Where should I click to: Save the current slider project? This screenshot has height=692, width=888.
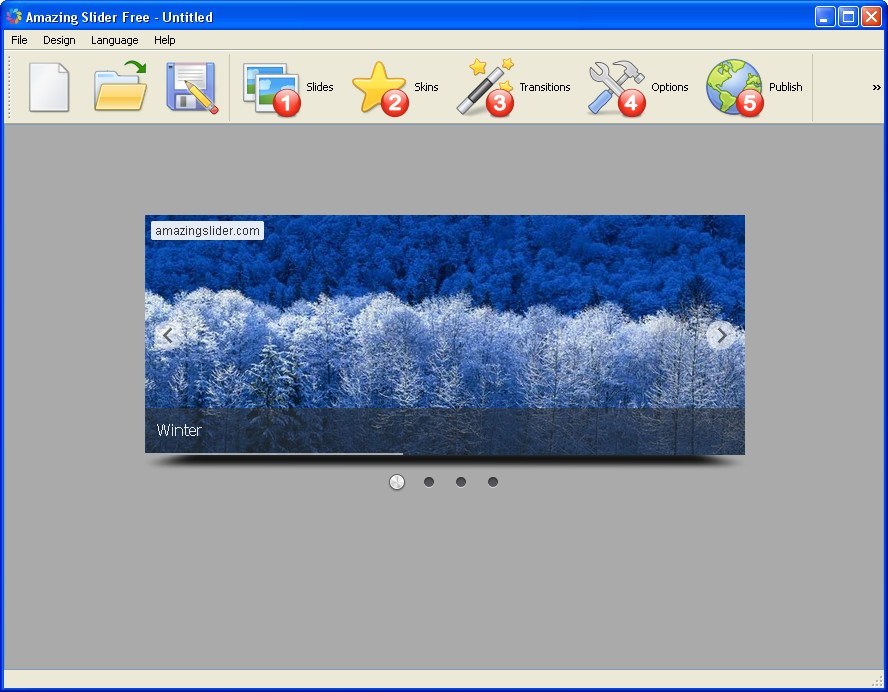(192, 87)
